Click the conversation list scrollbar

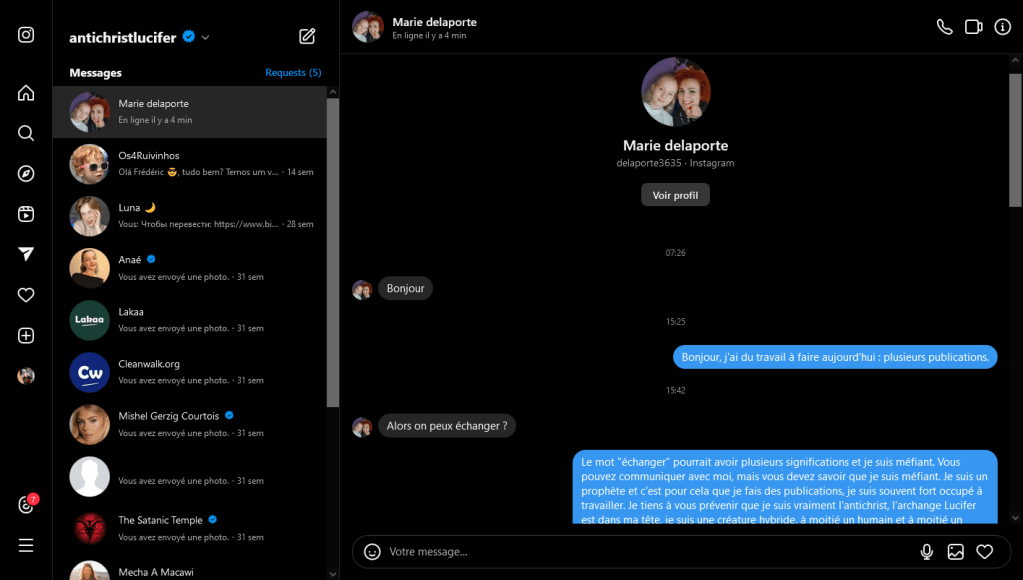coord(333,250)
